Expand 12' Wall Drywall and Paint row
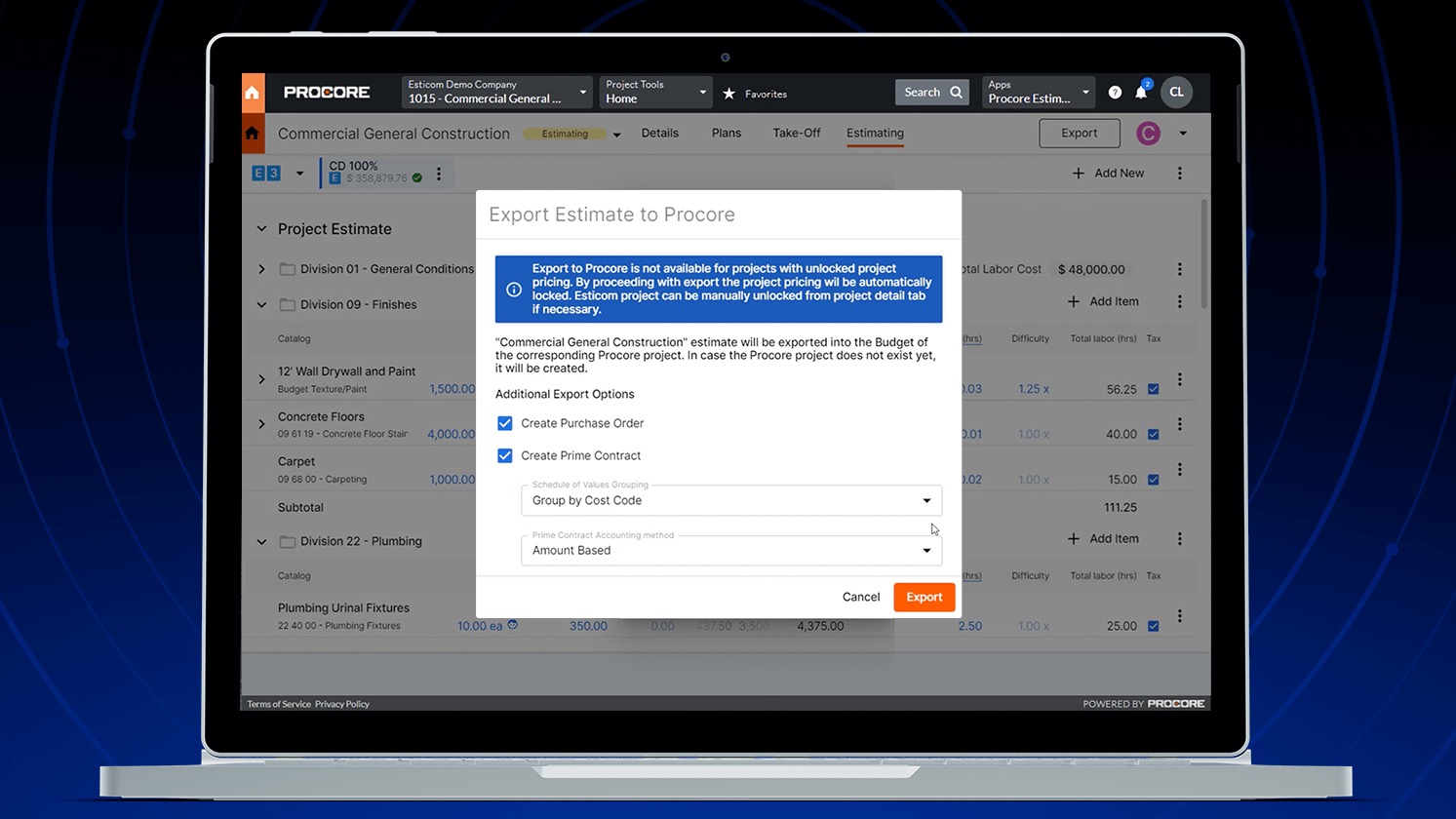The width and height of the screenshot is (1456, 819). coord(261,379)
